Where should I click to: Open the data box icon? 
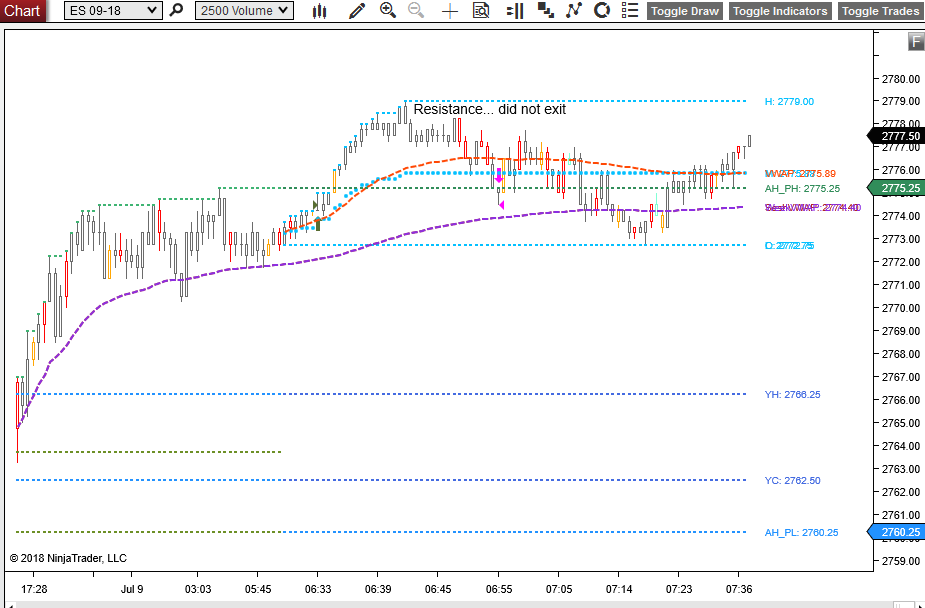pos(481,10)
